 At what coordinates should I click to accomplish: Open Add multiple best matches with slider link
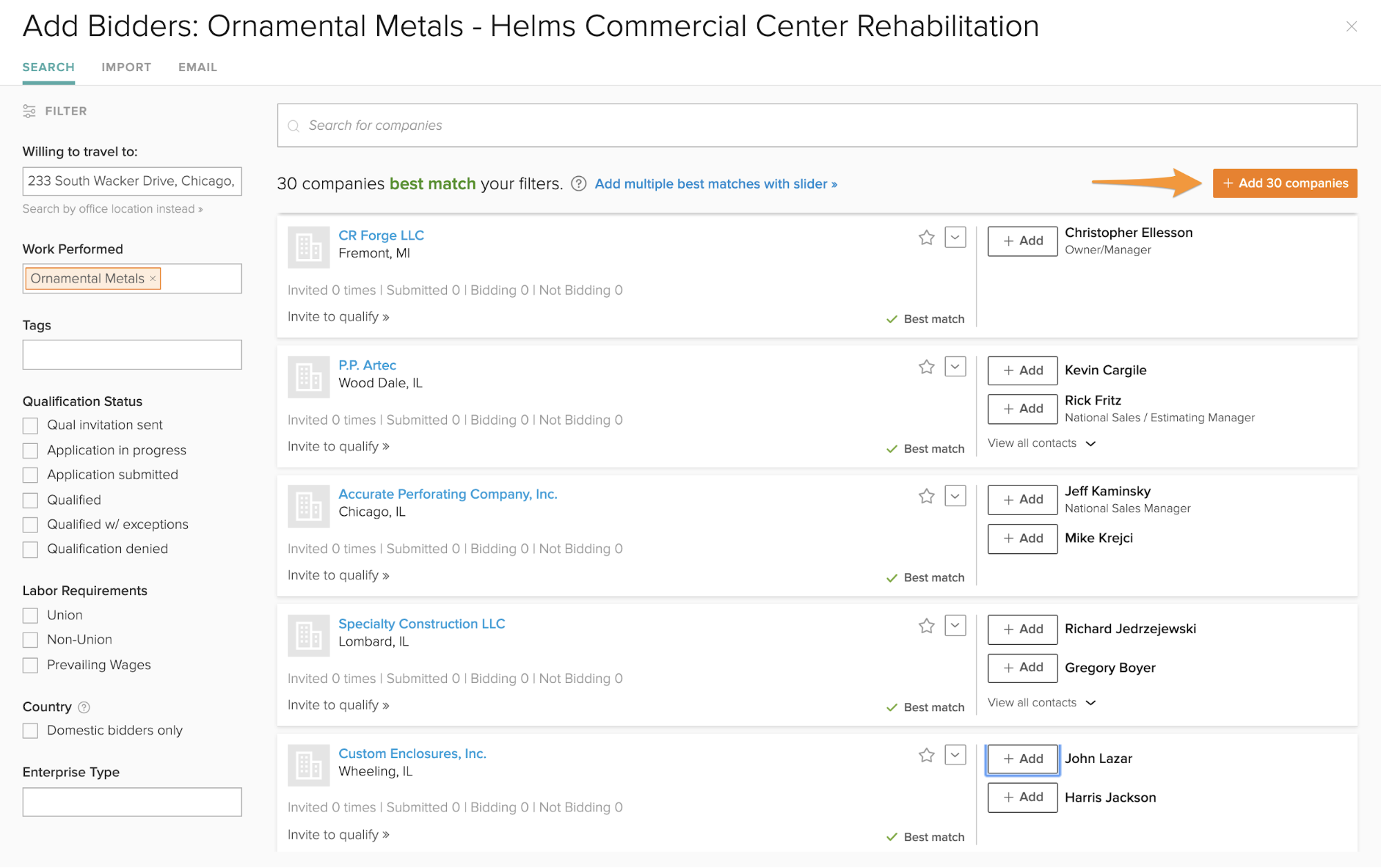pos(716,184)
